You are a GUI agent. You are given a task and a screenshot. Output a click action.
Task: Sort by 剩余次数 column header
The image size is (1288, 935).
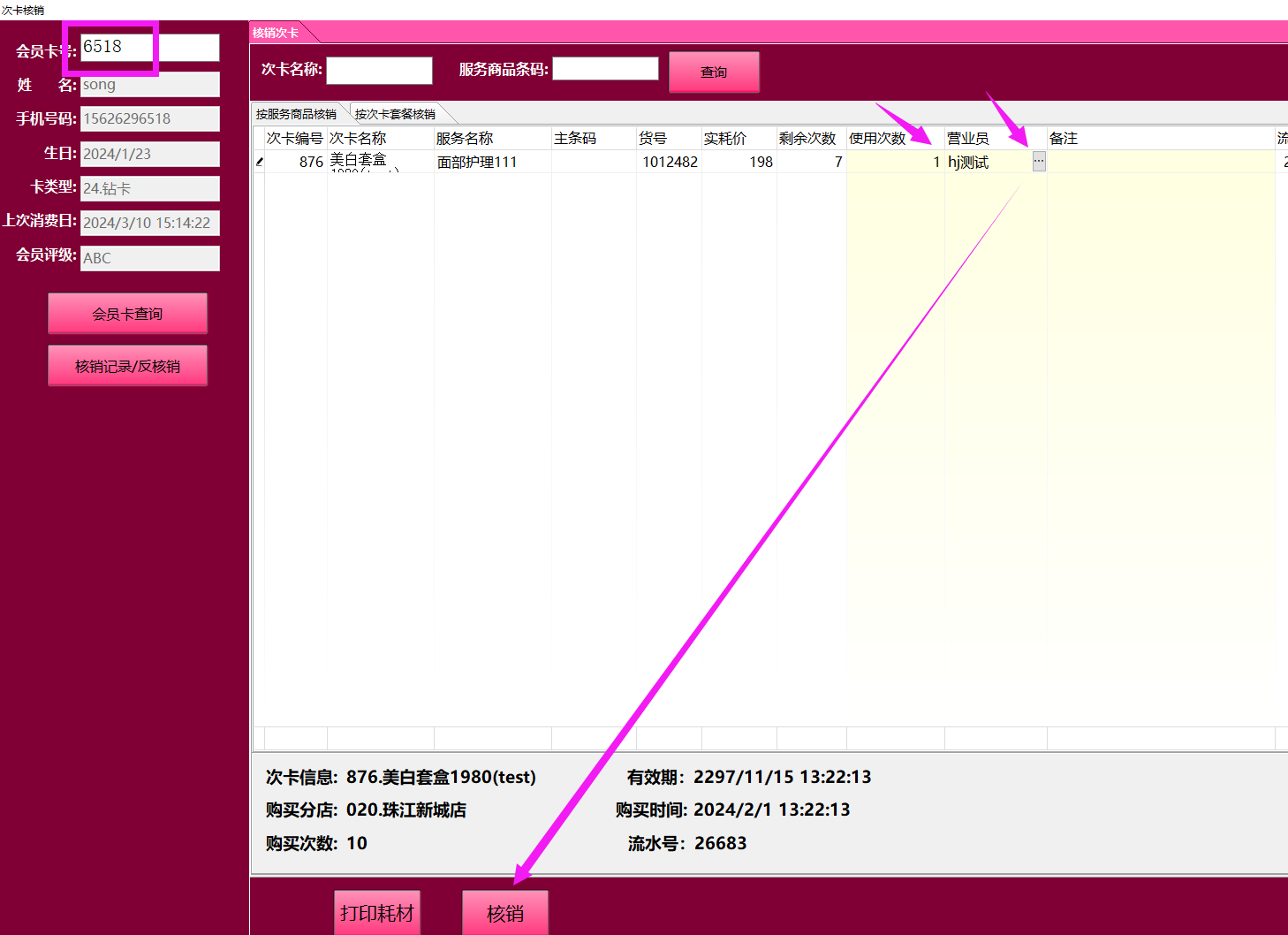(807, 139)
